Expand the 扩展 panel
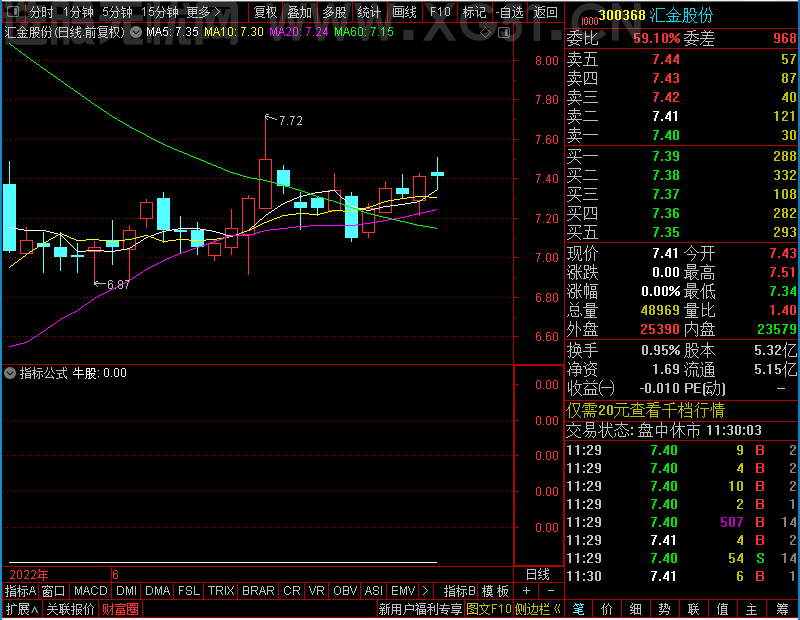The image size is (800, 620). 22,609
